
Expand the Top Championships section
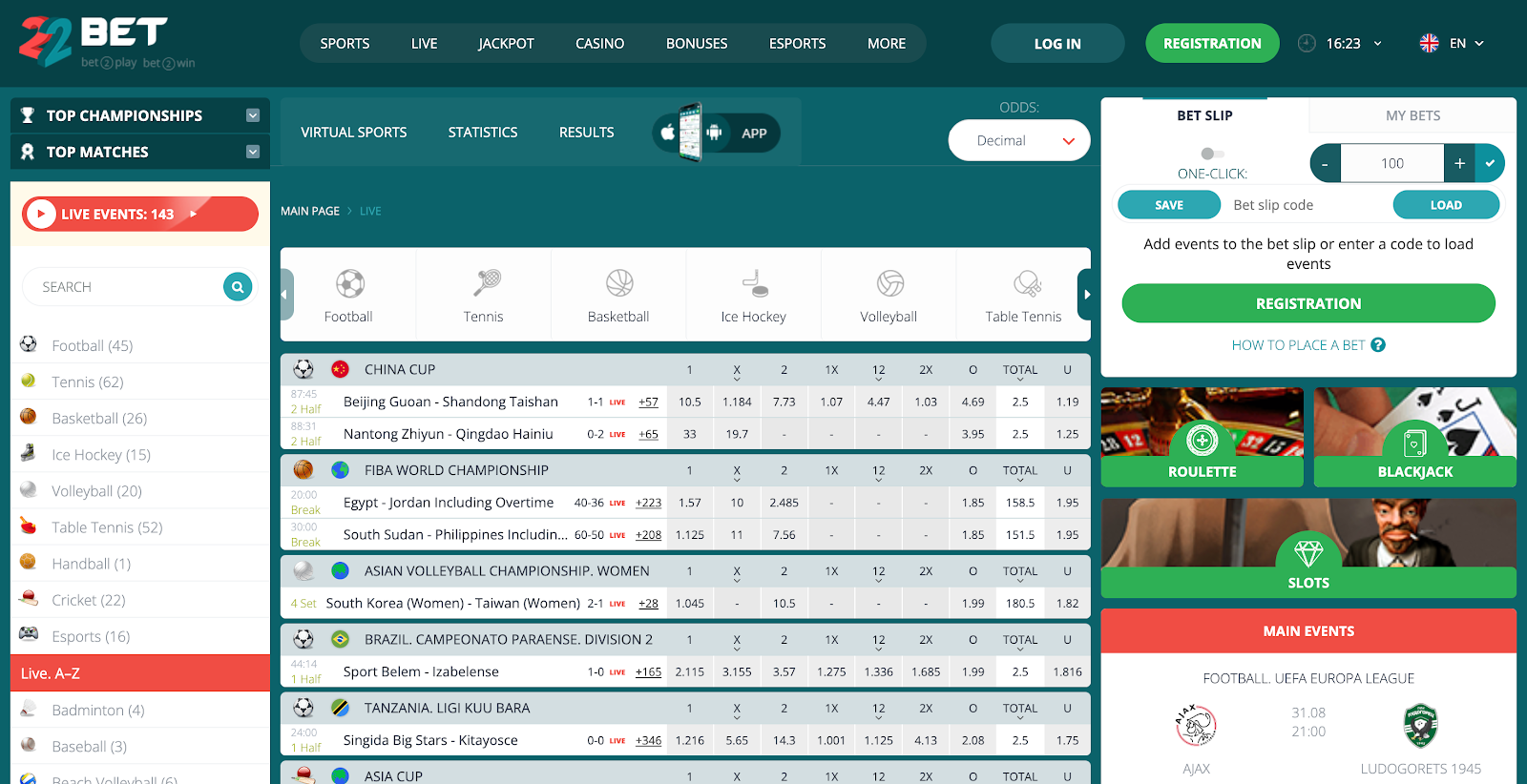(x=253, y=115)
